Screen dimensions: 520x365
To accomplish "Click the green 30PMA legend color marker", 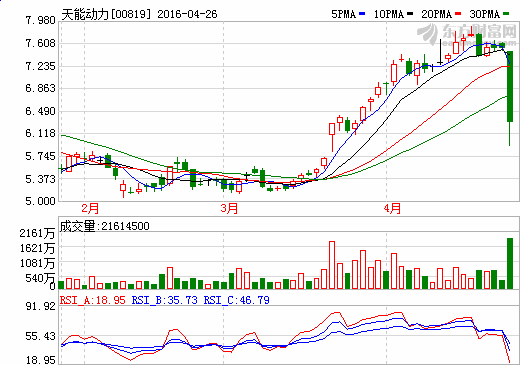I will (x=506, y=14).
